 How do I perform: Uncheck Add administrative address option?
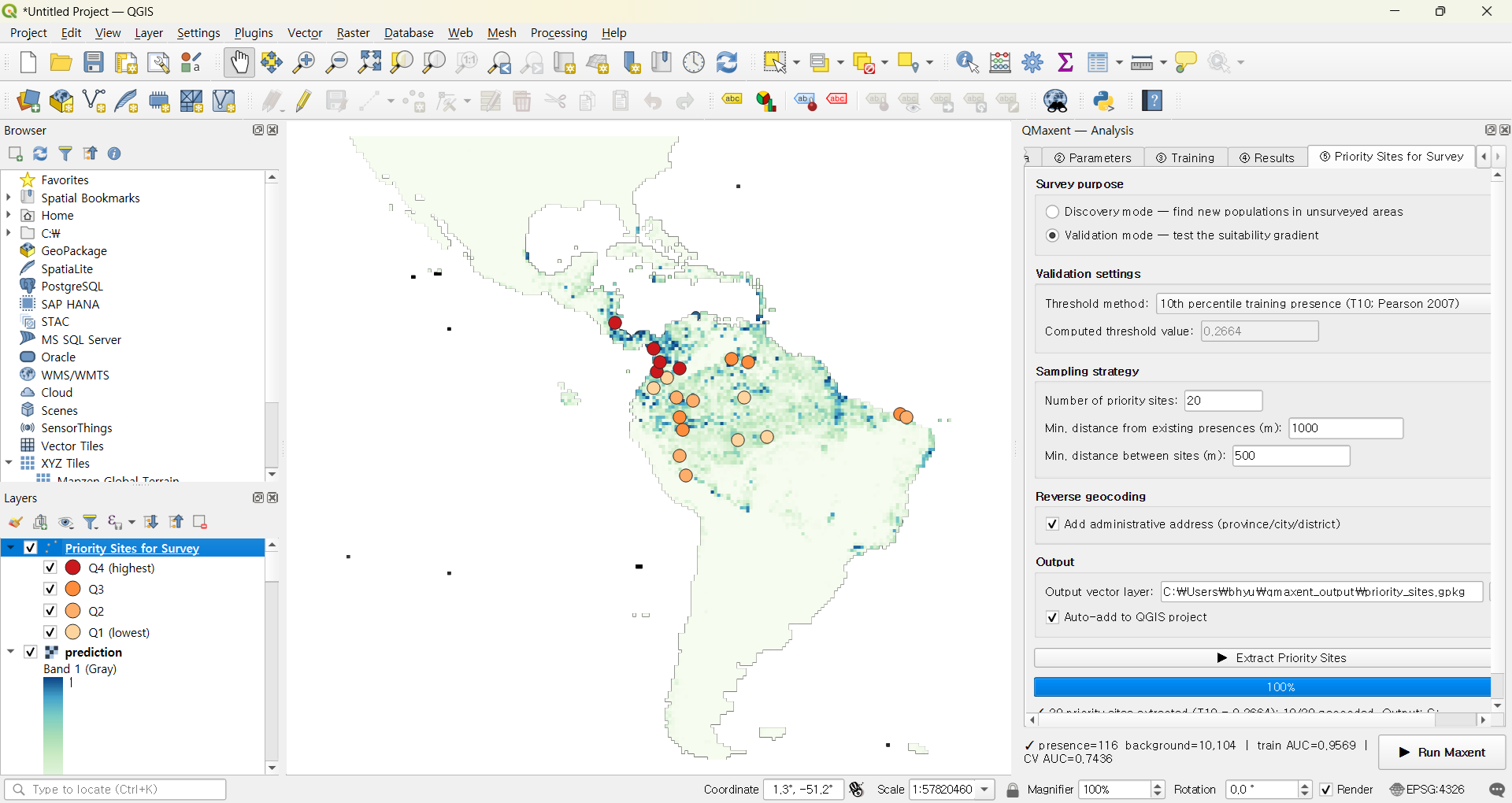[1052, 524]
